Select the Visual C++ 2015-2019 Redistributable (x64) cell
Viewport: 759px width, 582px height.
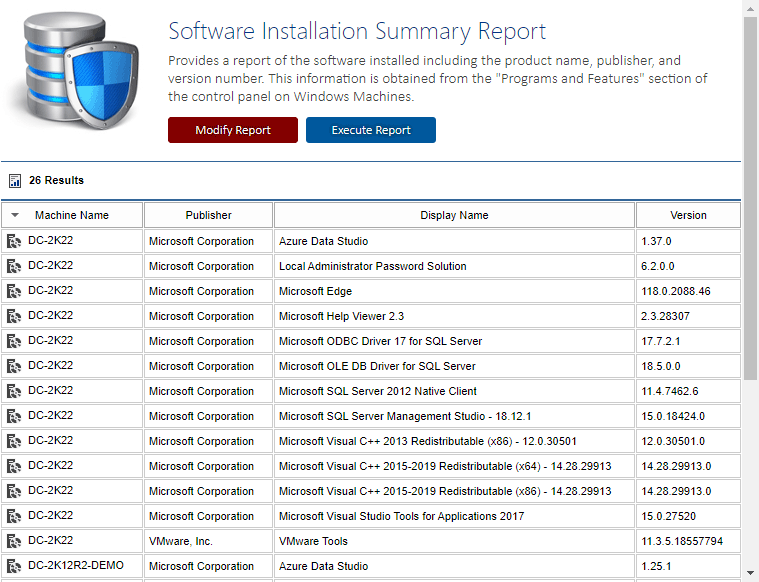454,466
